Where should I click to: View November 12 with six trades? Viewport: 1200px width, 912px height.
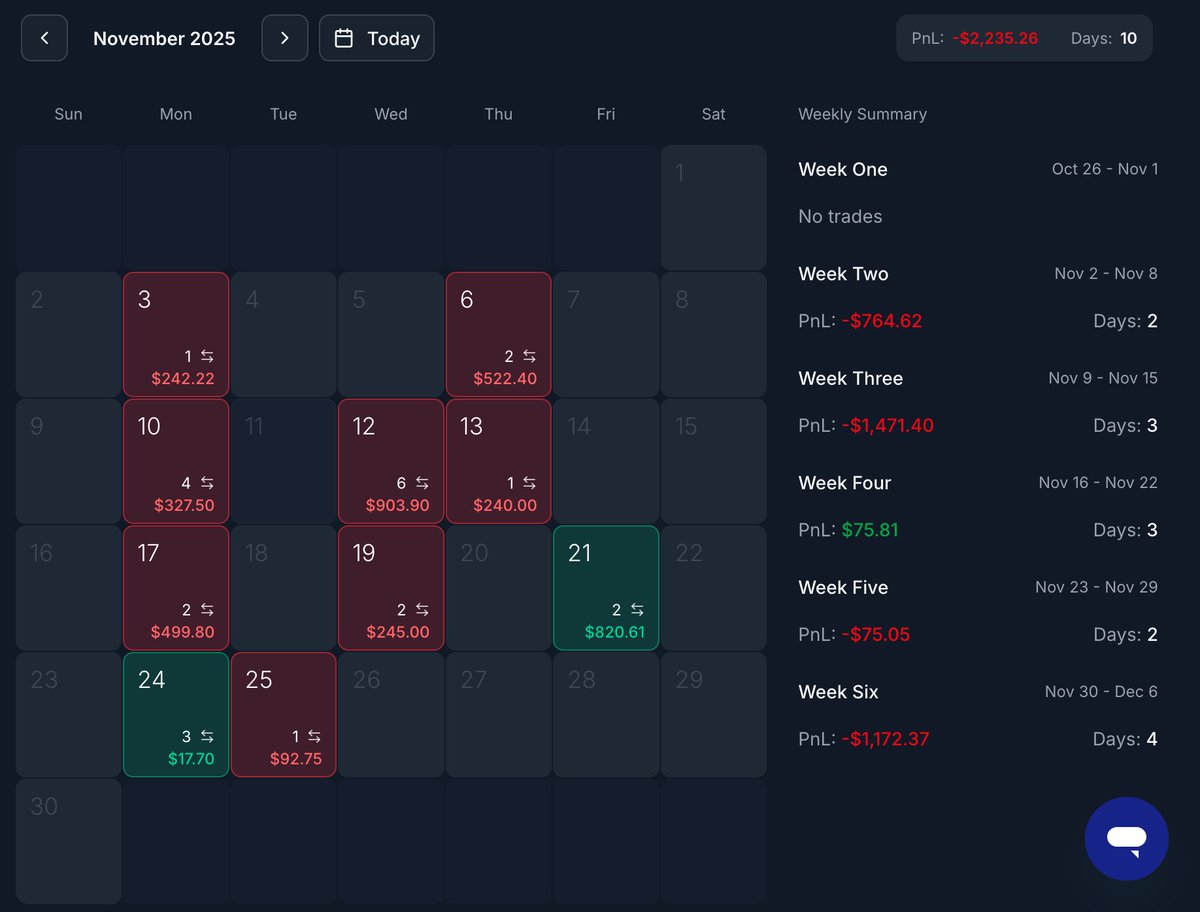(391, 461)
